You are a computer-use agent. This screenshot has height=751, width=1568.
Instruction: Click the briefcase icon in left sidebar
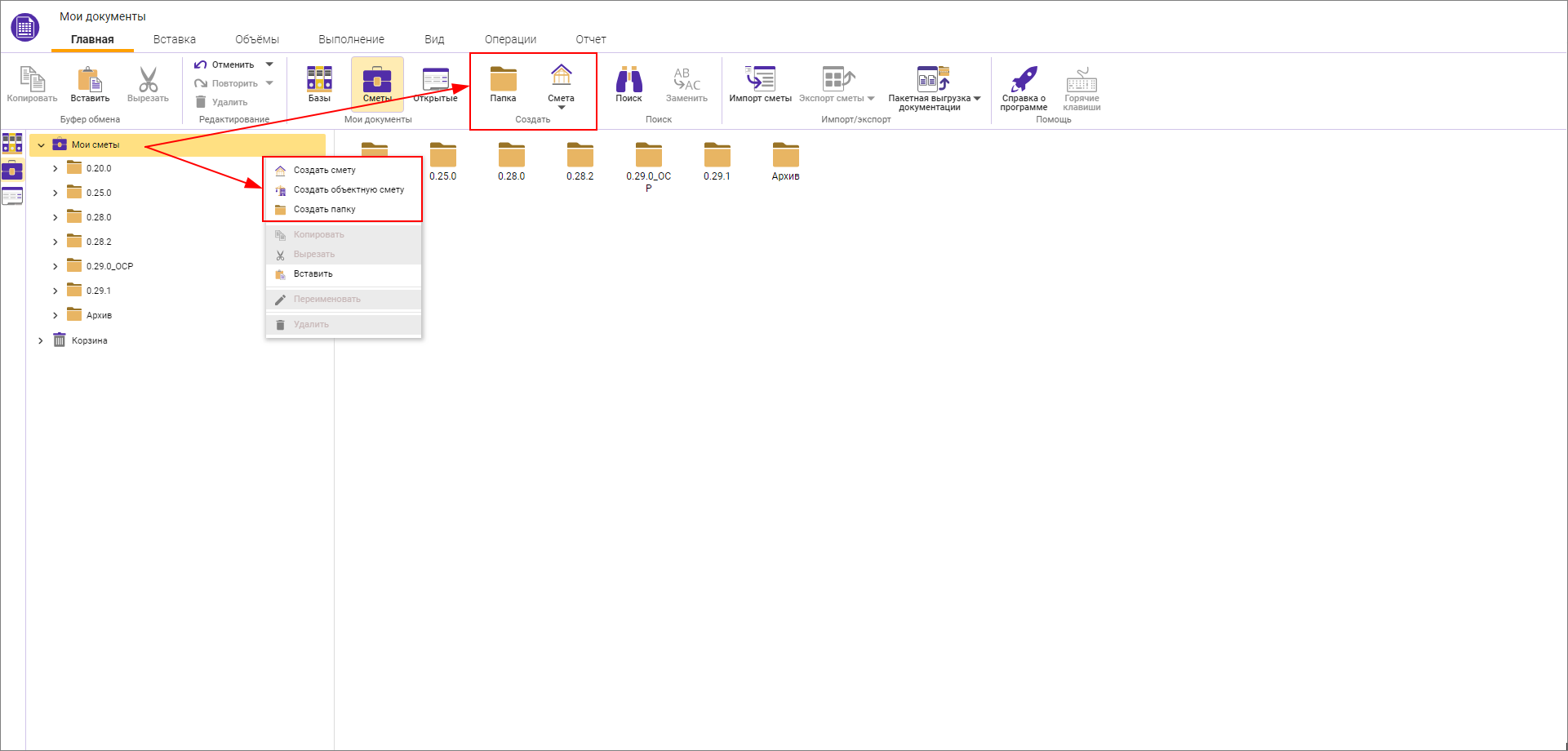(12, 170)
